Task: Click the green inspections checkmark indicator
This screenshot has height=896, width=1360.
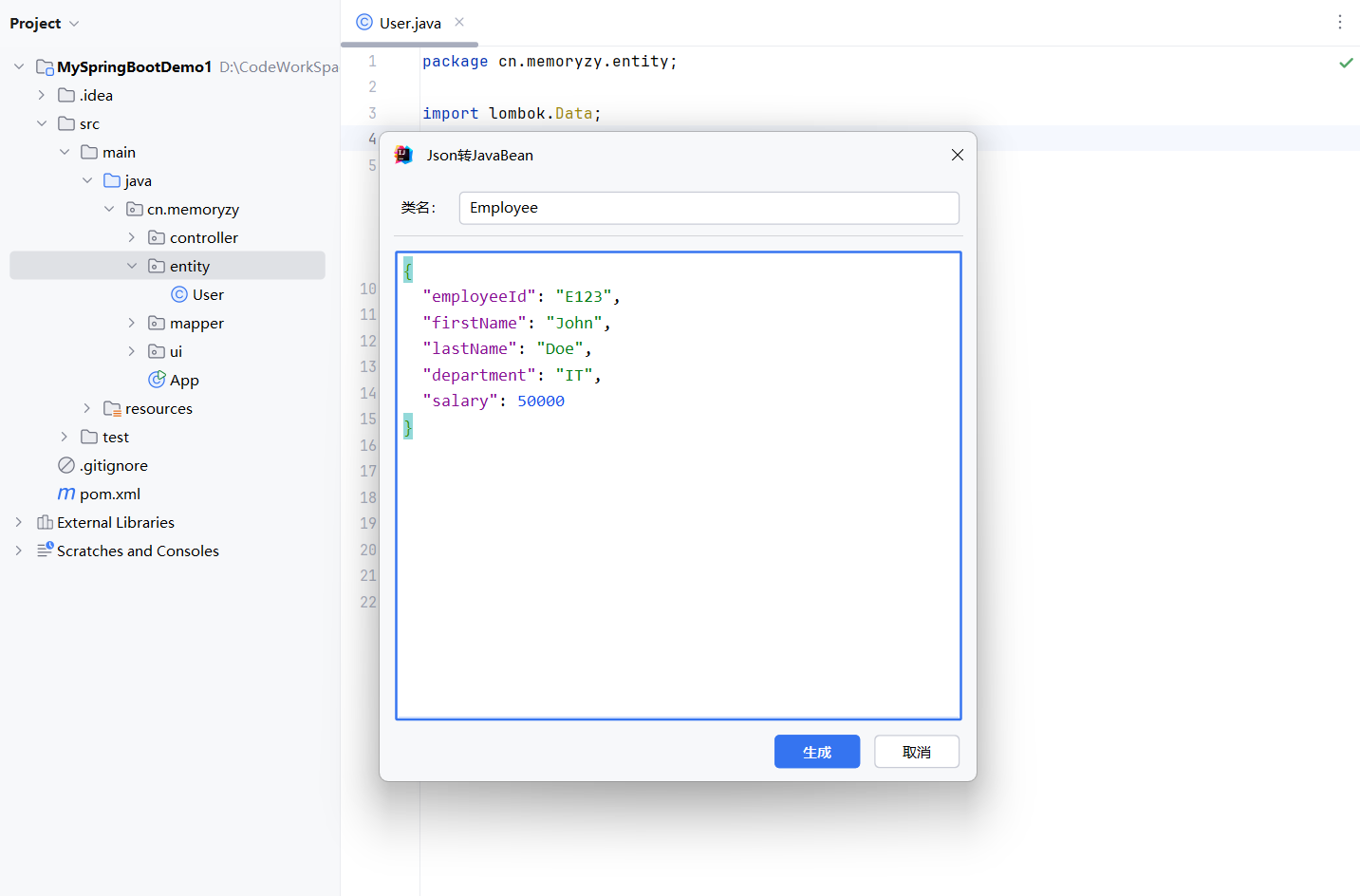Action: [1345, 63]
